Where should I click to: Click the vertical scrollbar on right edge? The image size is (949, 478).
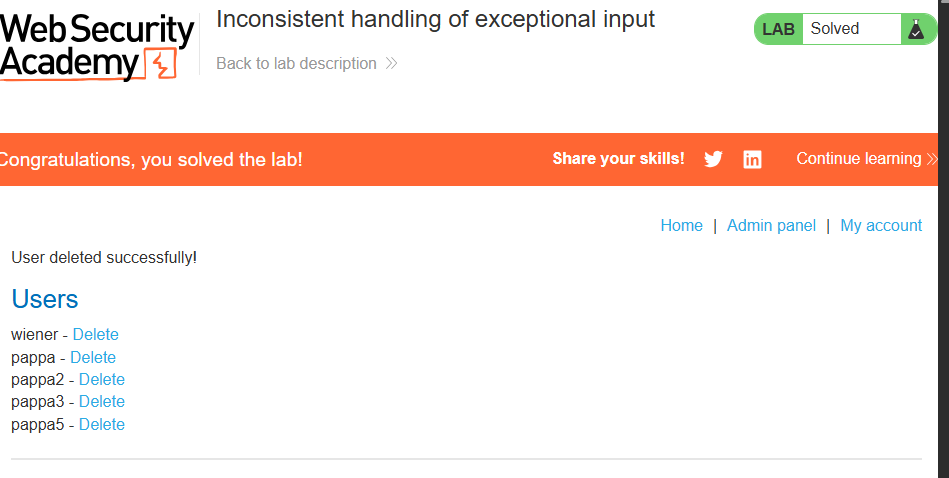point(944,239)
